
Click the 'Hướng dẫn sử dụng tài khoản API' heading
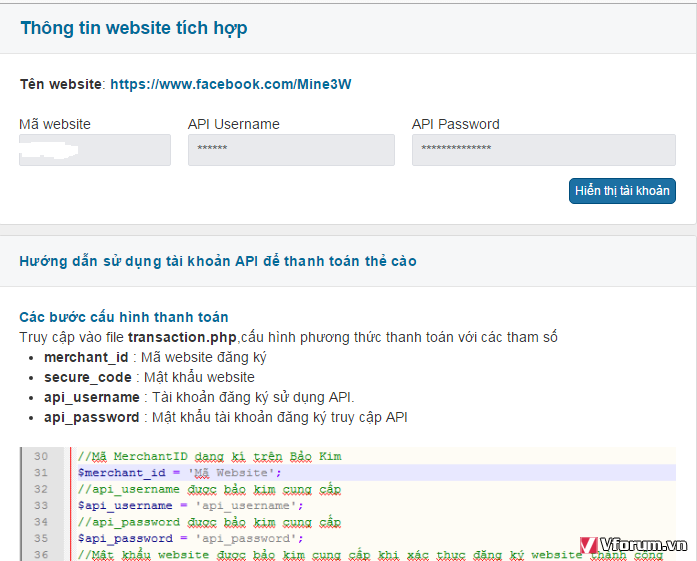(x=218, y=261)
